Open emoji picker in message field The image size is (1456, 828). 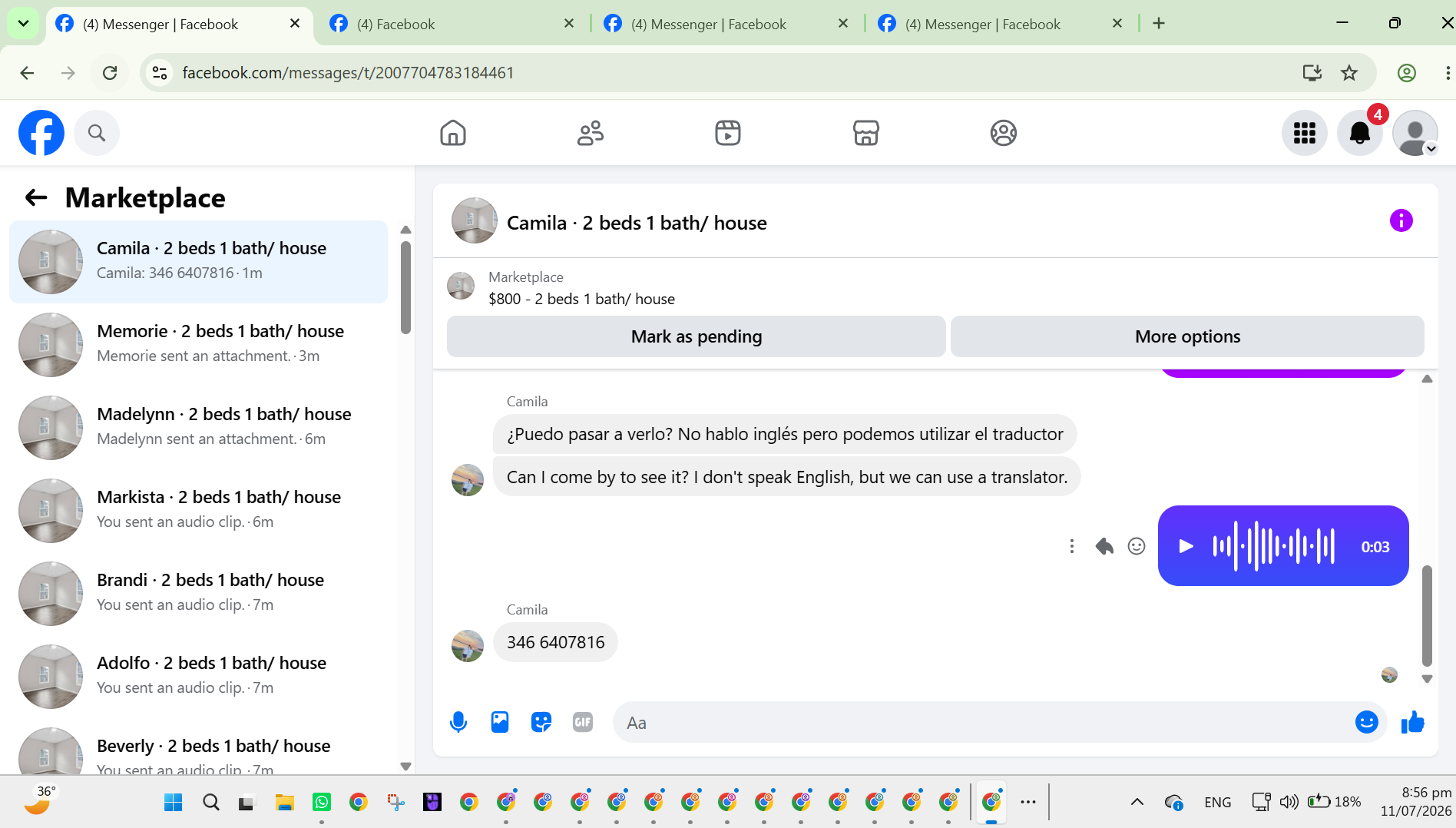1367,722
